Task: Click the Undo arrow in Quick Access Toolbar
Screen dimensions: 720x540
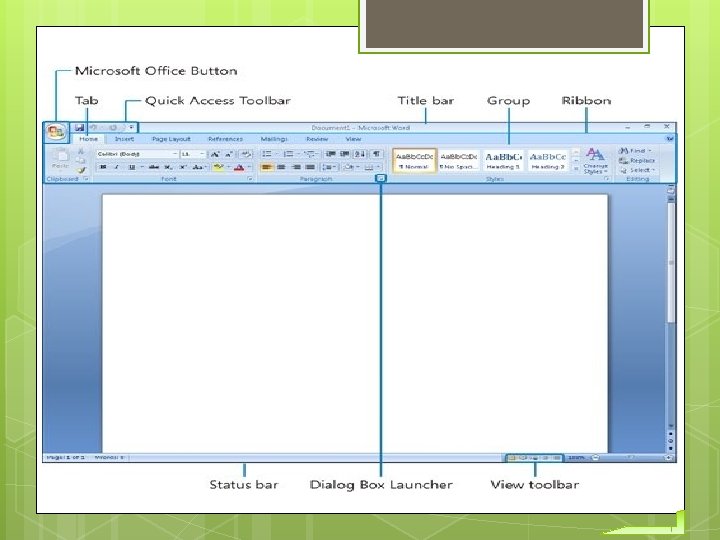Action: (94, 128)
